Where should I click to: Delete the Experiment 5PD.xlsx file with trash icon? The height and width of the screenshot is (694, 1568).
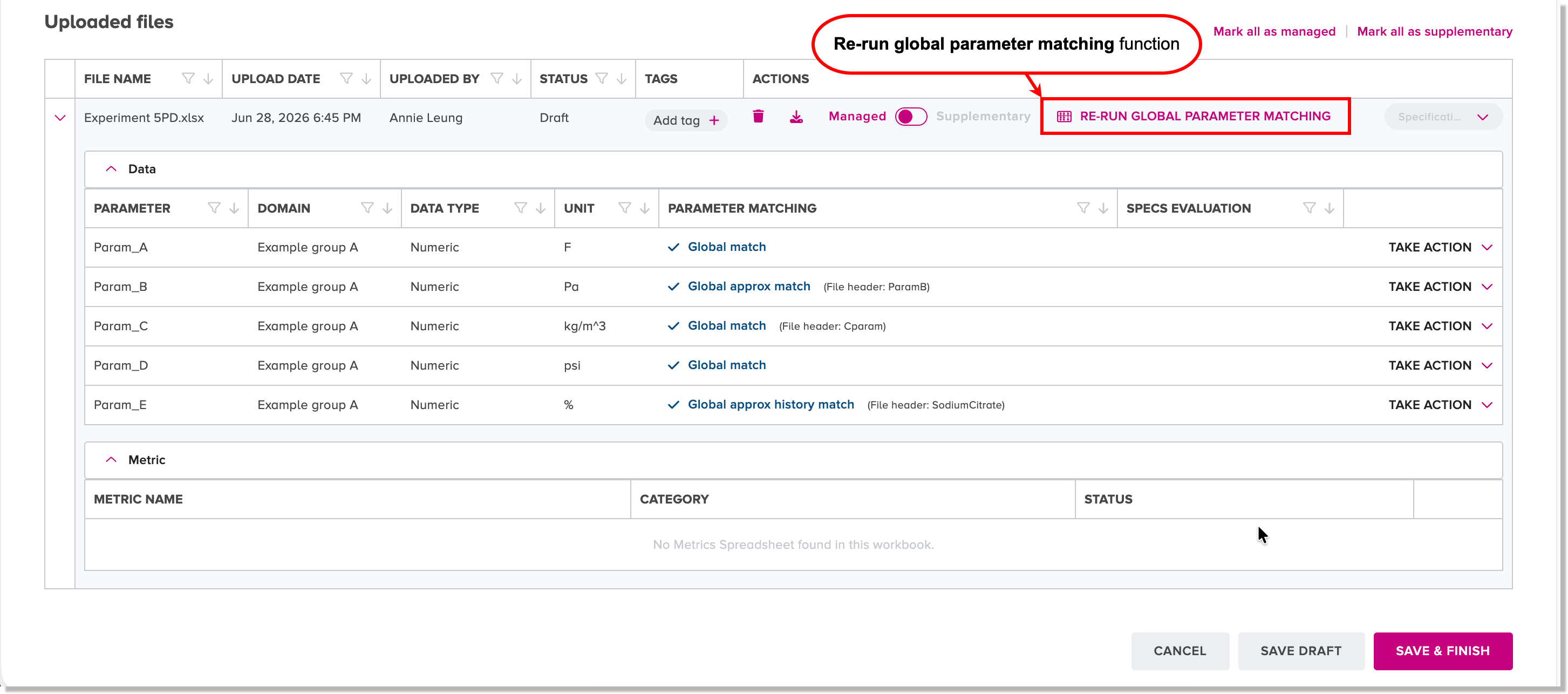tap(758, 116)
